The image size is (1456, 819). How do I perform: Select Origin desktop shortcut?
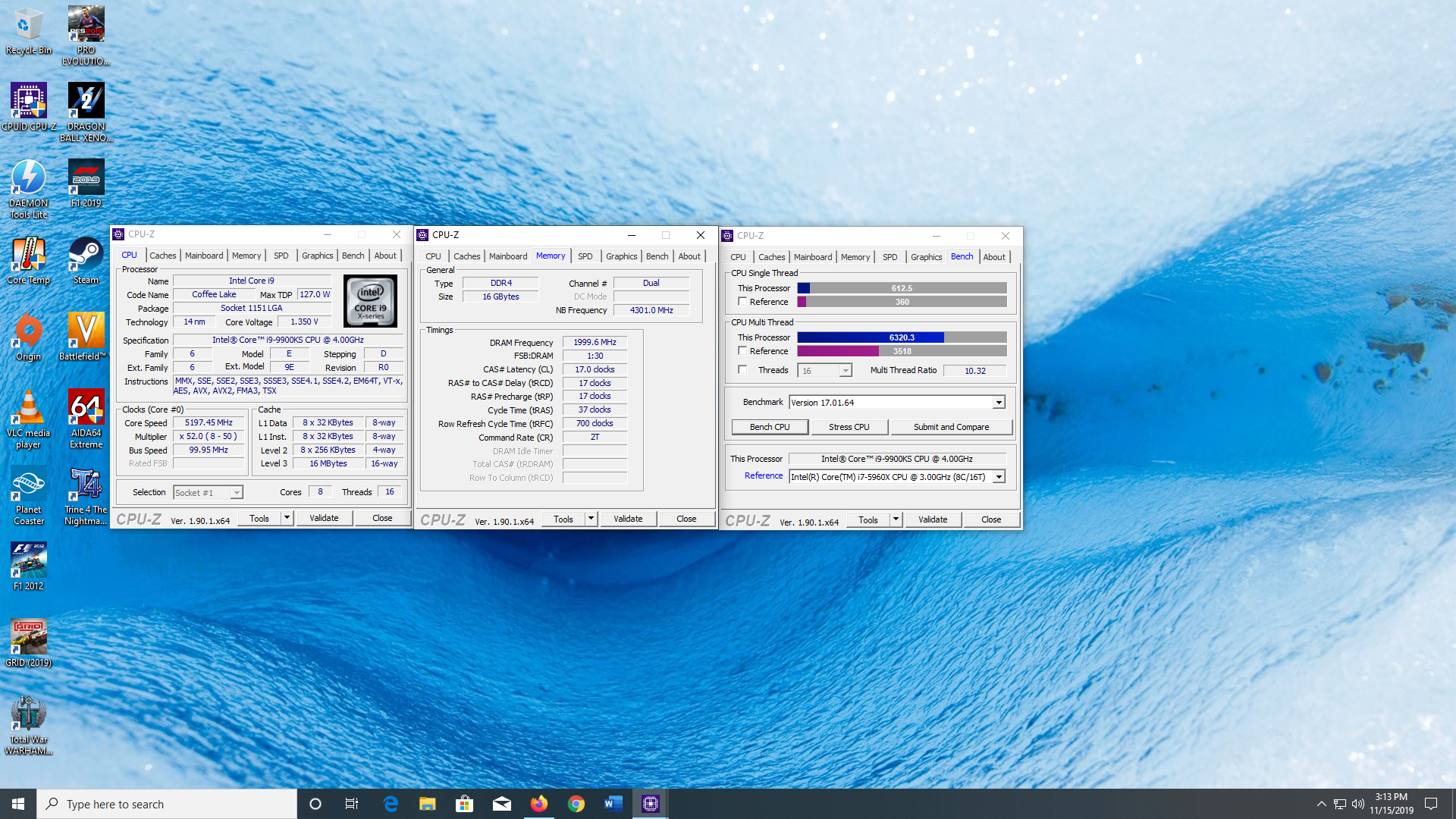[x=29, y=337]
